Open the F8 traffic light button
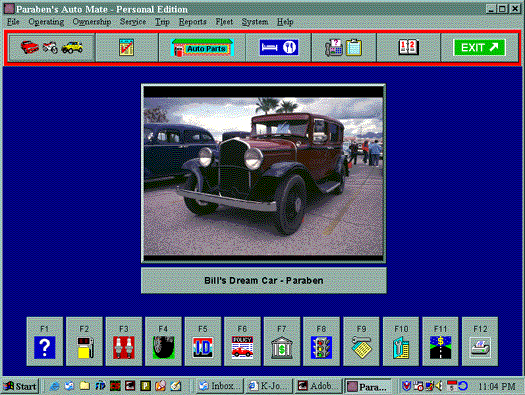The height and width of the screenshot is (395, 525). pyautogui.click(x=321, y=341)
